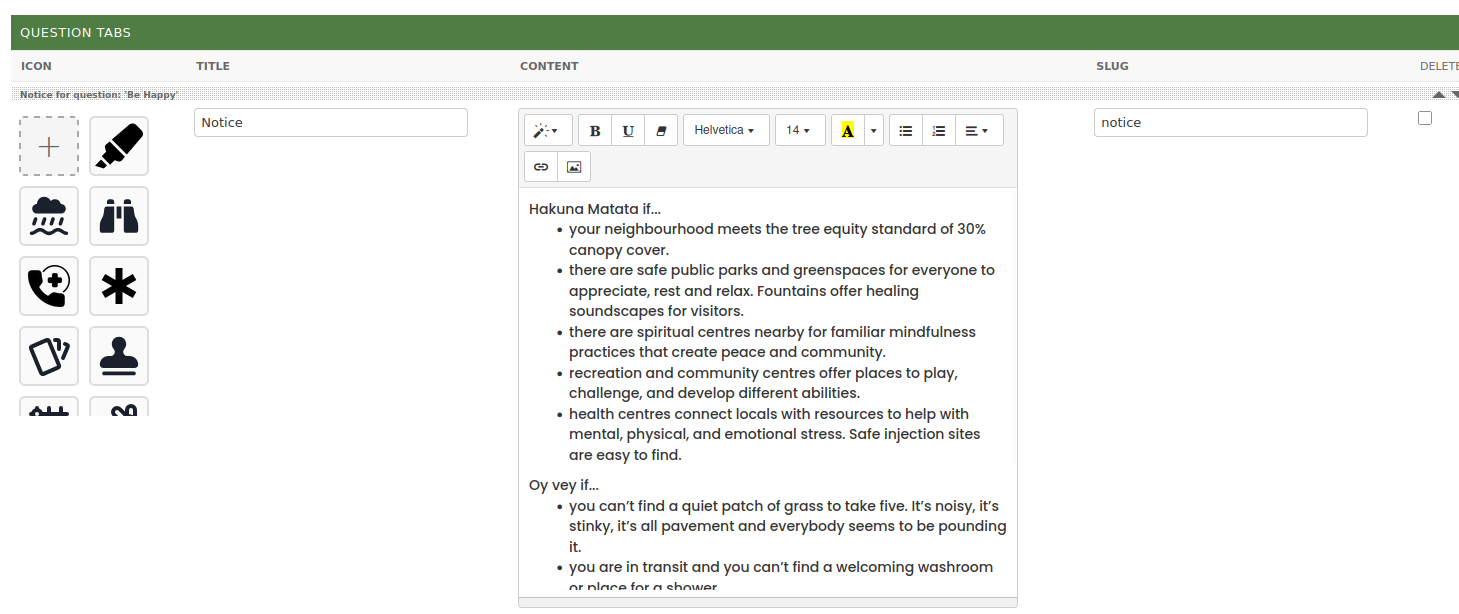Screen dimensions: 1459x614
Task: Click the add new icon plus tile
Action: pyautogui.click(x=49, y=146)
